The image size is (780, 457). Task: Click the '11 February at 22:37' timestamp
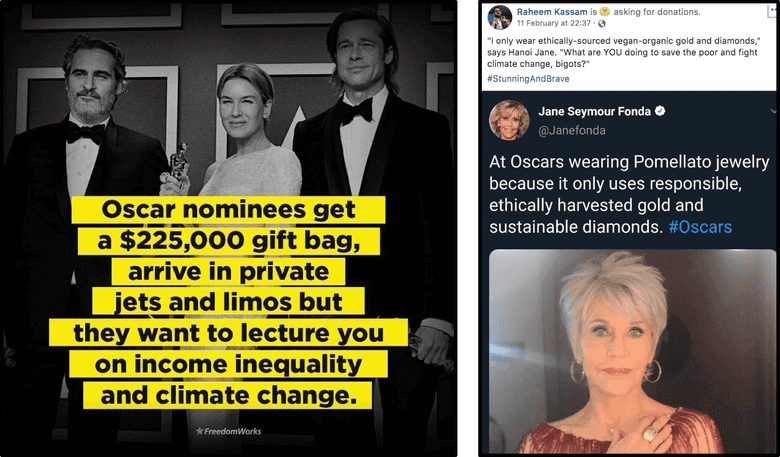click(553, 23)
